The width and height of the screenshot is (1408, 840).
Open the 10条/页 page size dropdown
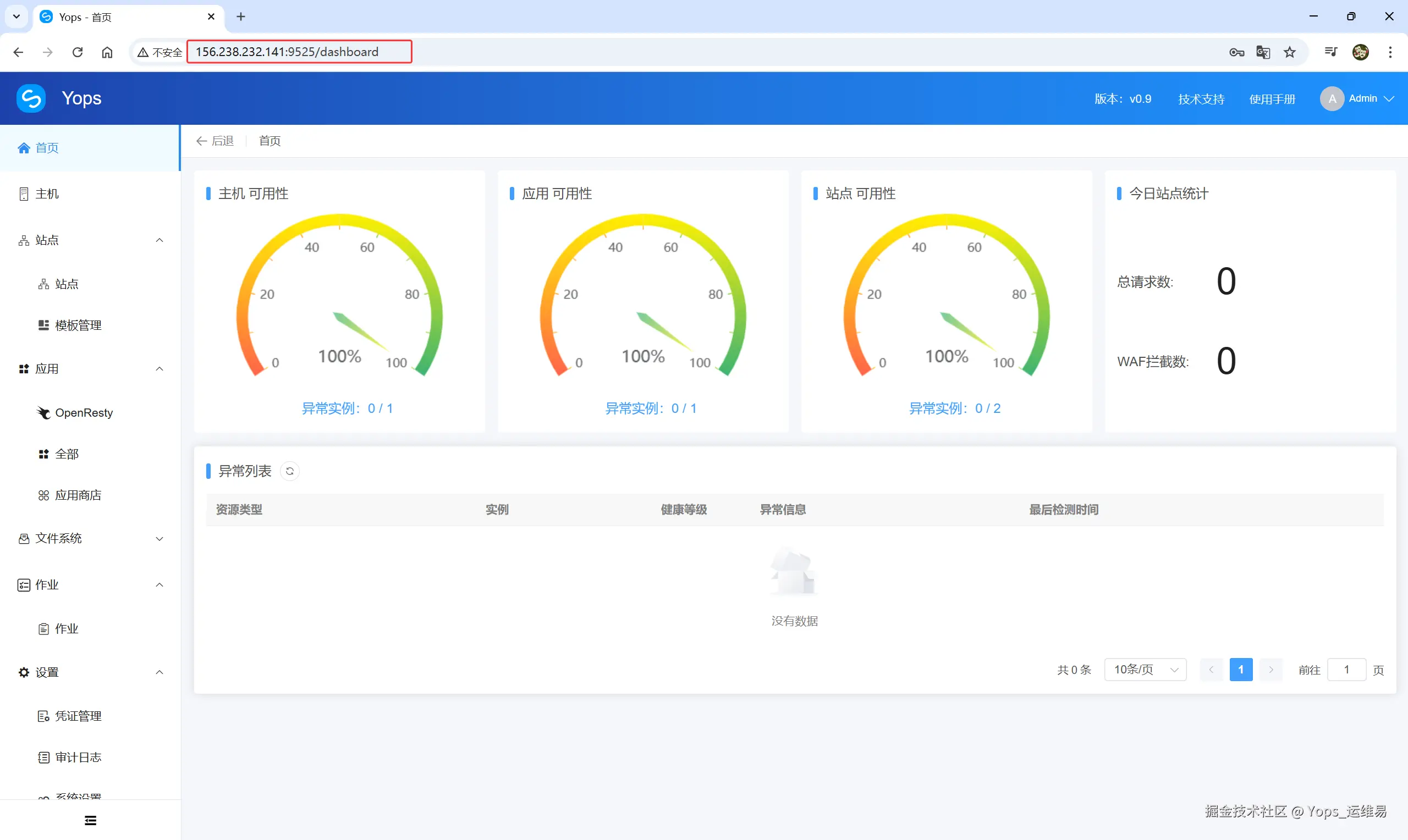coord(1145,669)
